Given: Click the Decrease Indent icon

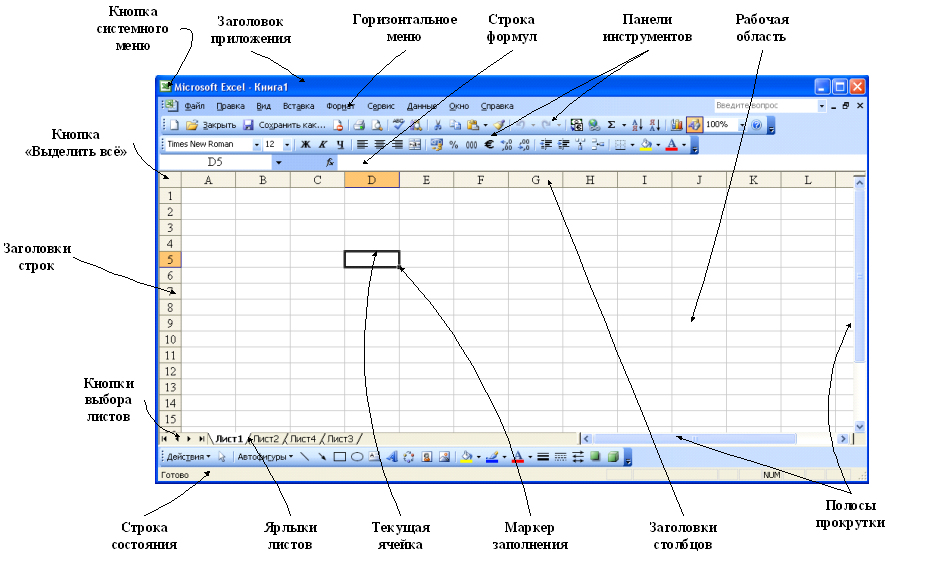Looking at the screenshot, I should [546, 144].
